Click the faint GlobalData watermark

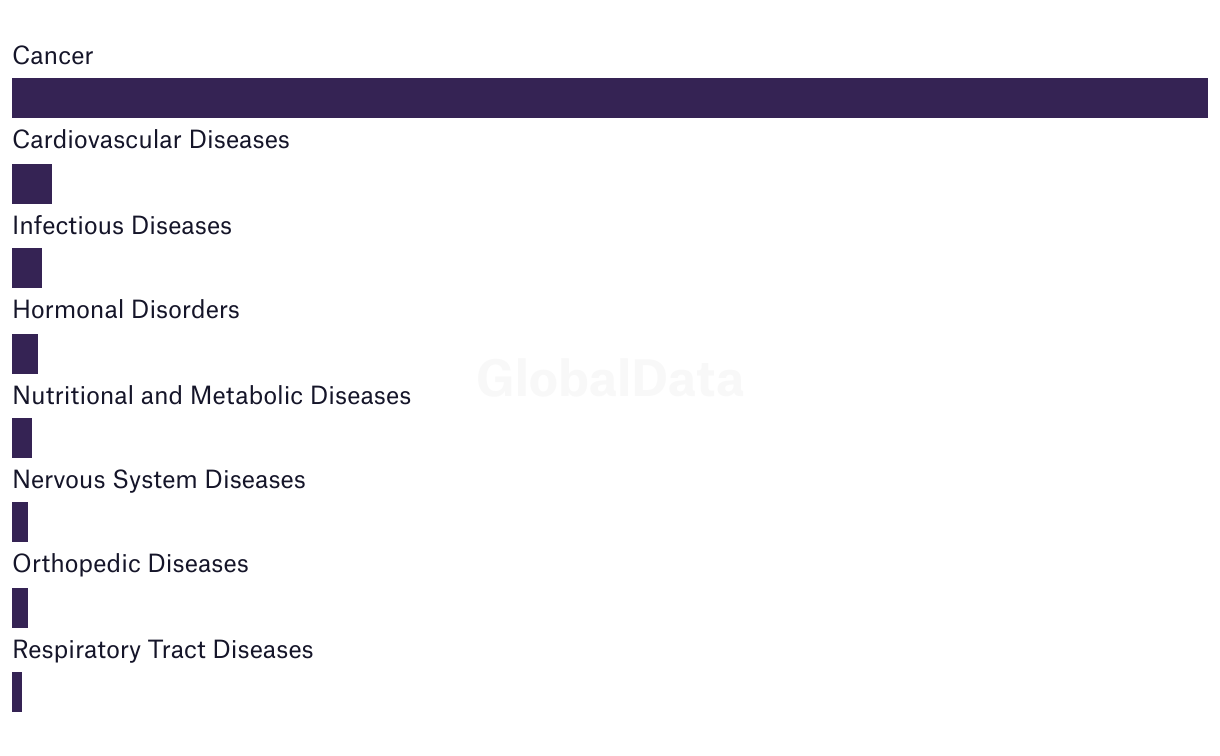tap(610, 380)
